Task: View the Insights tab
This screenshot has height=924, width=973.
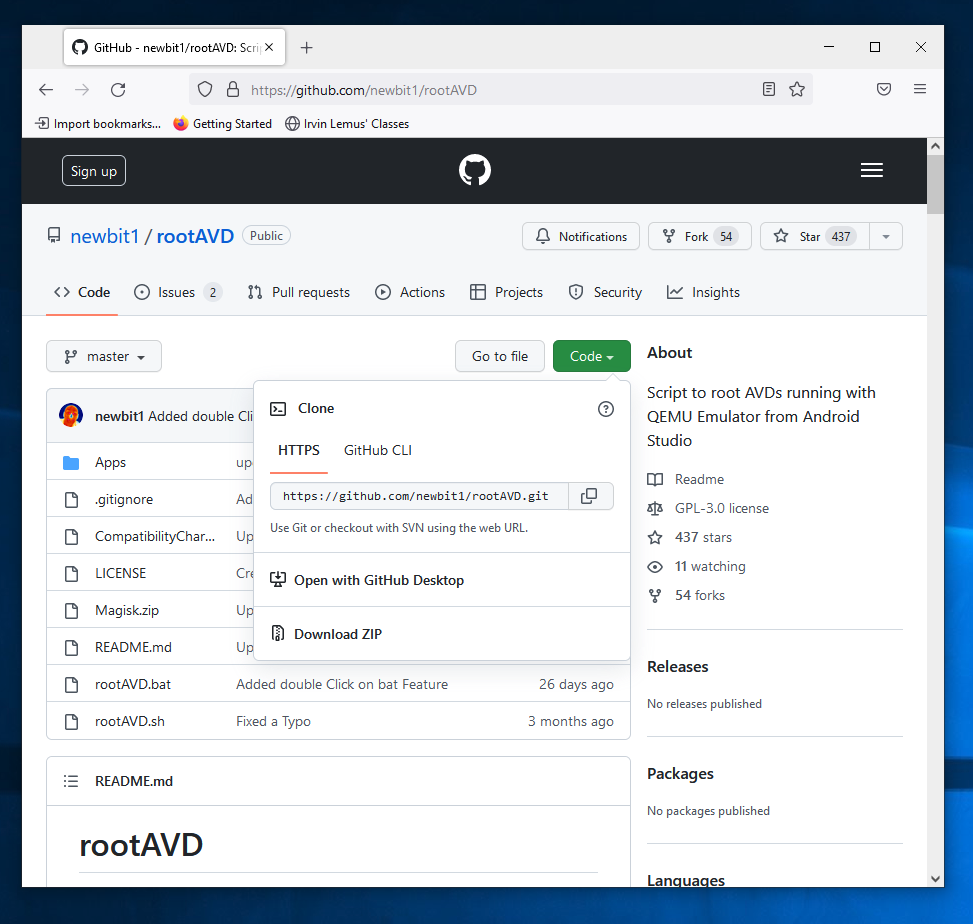Action: tap(703, 292)
